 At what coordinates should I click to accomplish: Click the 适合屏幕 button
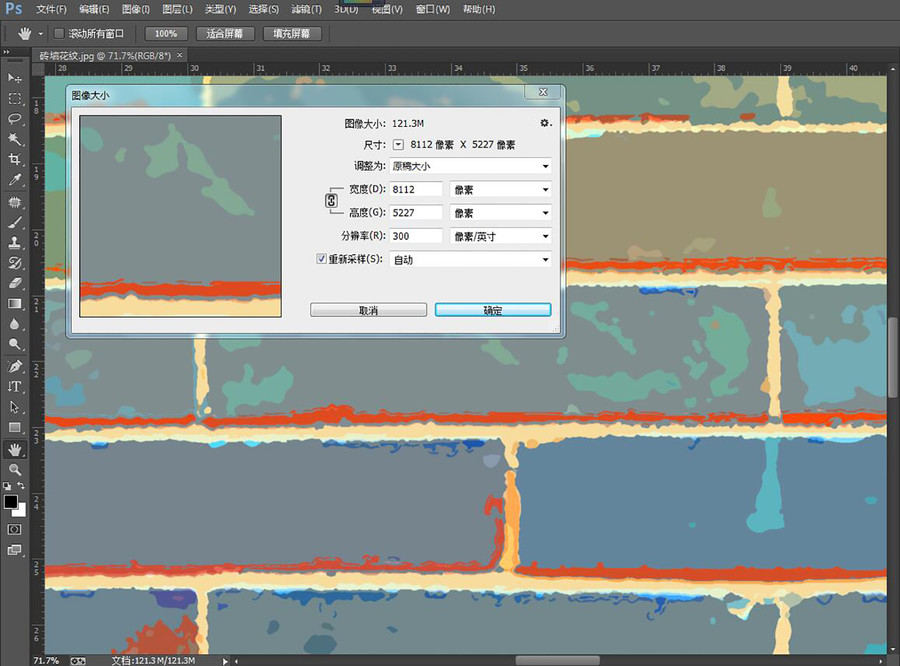coord(224,34)
